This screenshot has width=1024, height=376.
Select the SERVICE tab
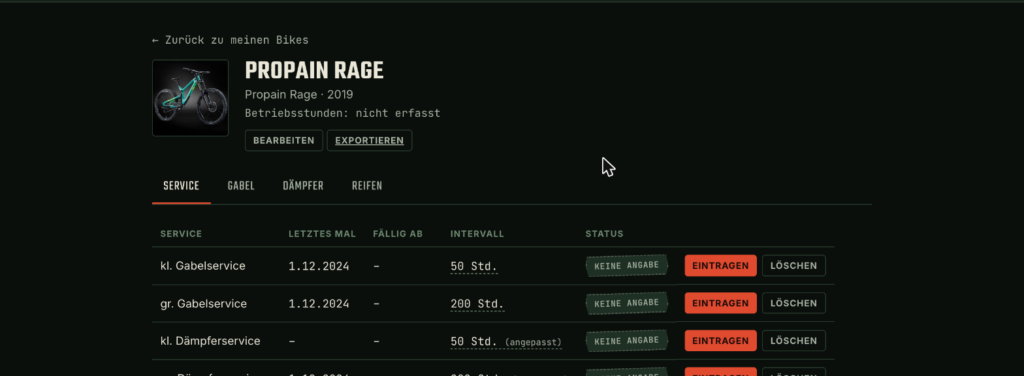point(181,186)
